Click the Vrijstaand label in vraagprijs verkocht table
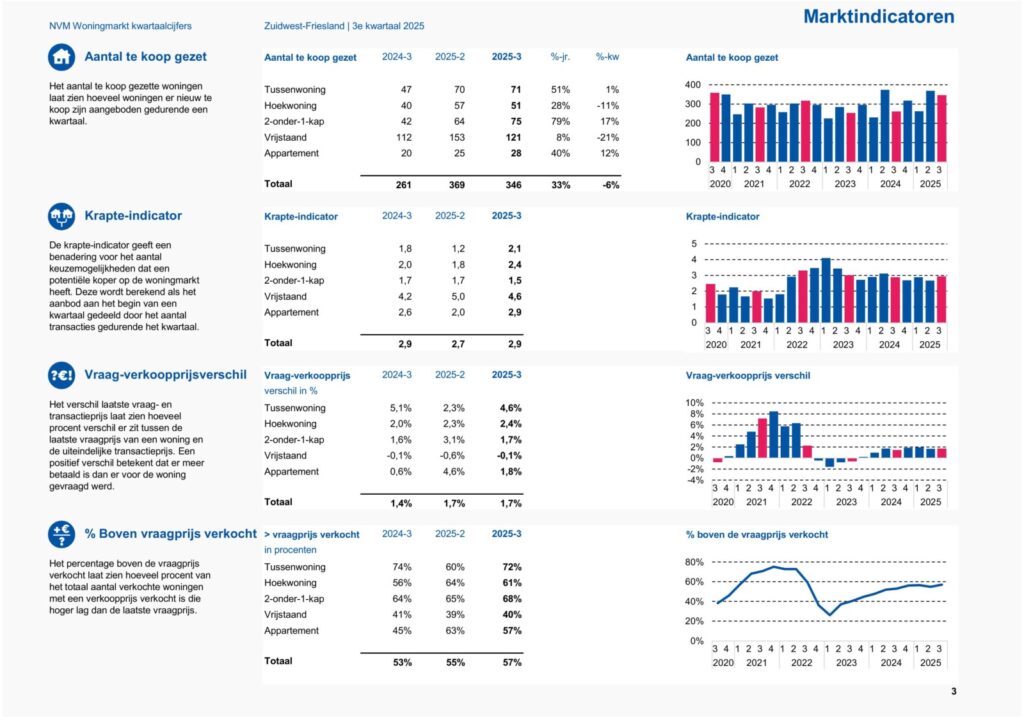The image size is (1024, 724). click(286, 614)
